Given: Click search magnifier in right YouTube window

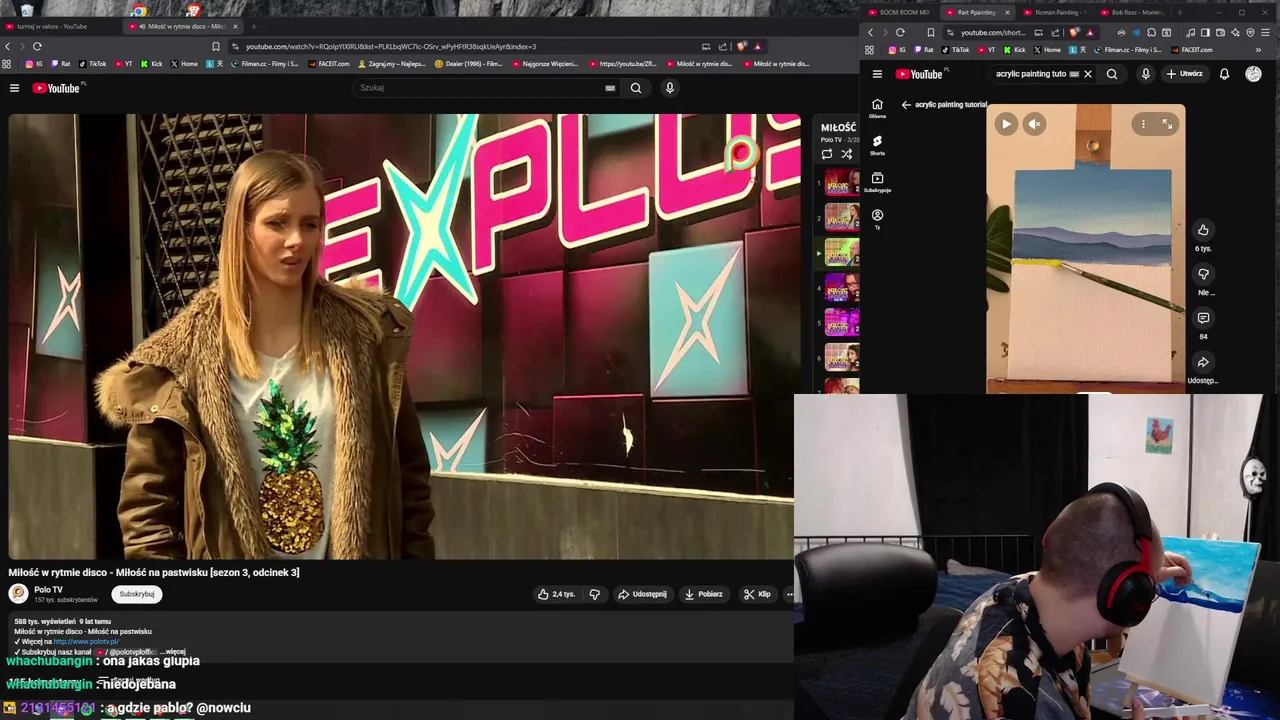Looking at the screenshot, I should 1112,74.
